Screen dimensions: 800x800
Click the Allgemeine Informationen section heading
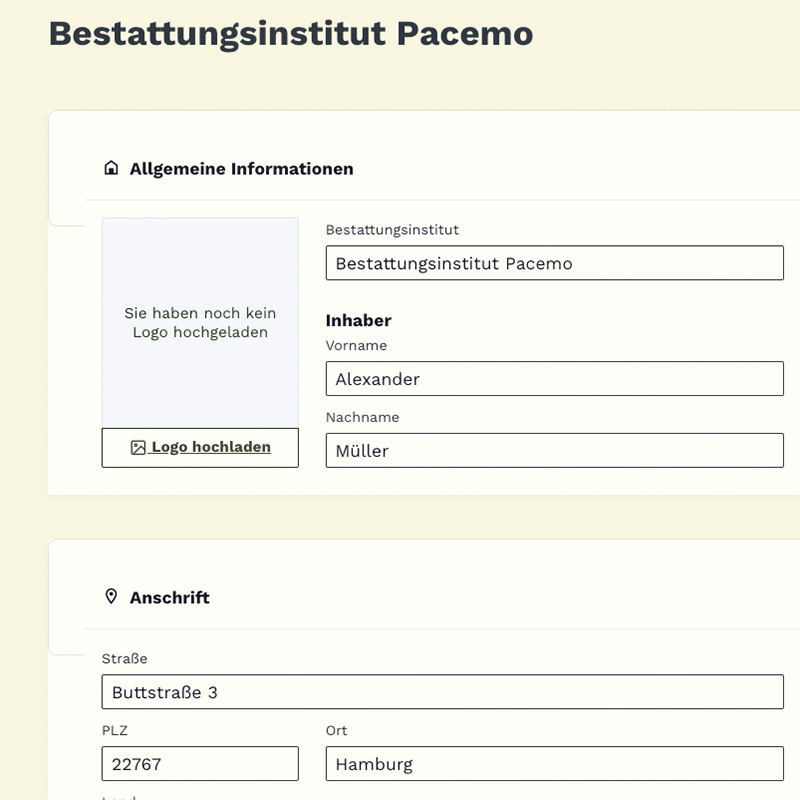(x=241, y=169)
